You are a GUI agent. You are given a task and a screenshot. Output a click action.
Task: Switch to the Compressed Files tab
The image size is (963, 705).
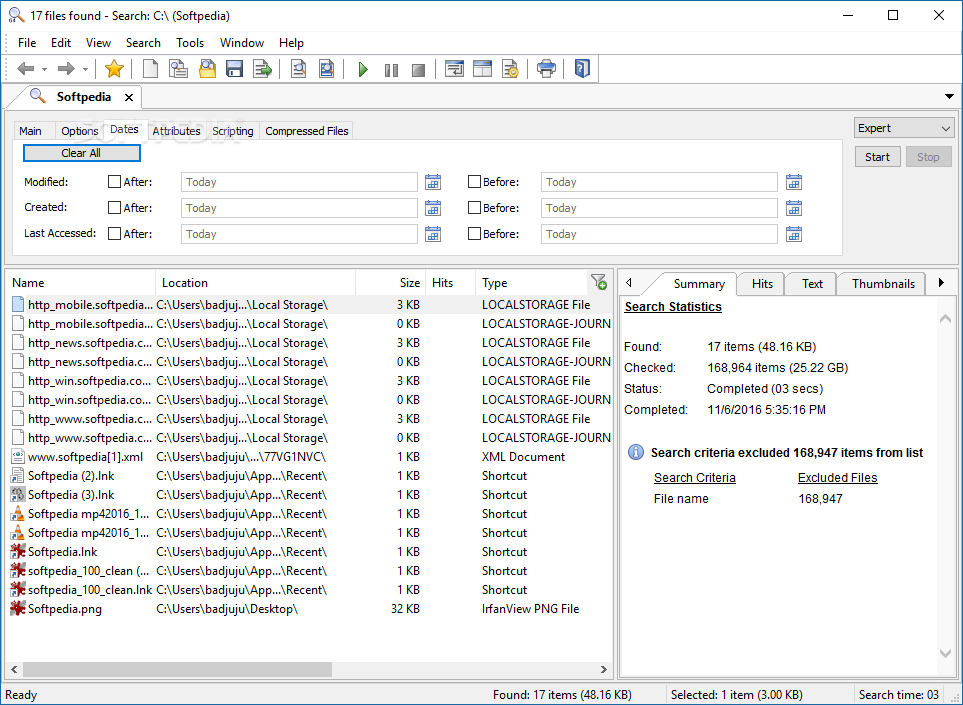[306, 131]
